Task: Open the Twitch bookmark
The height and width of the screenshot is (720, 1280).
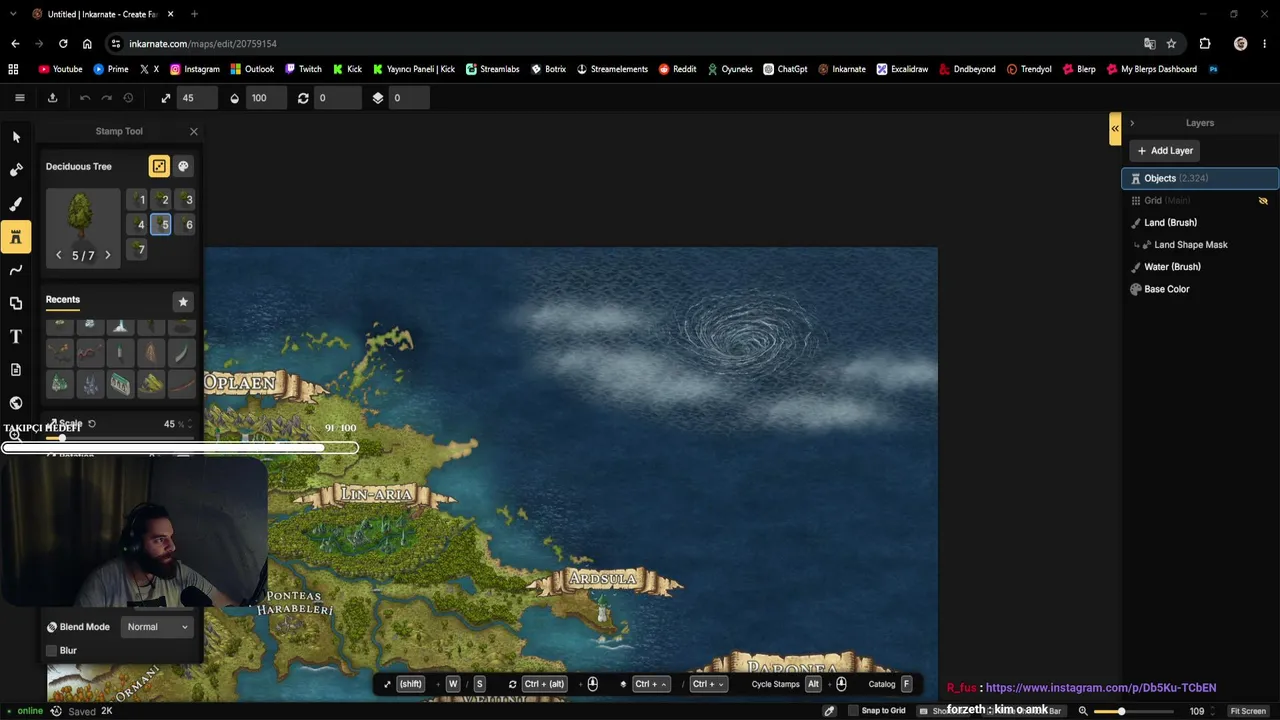Action: tap(304, 69)
